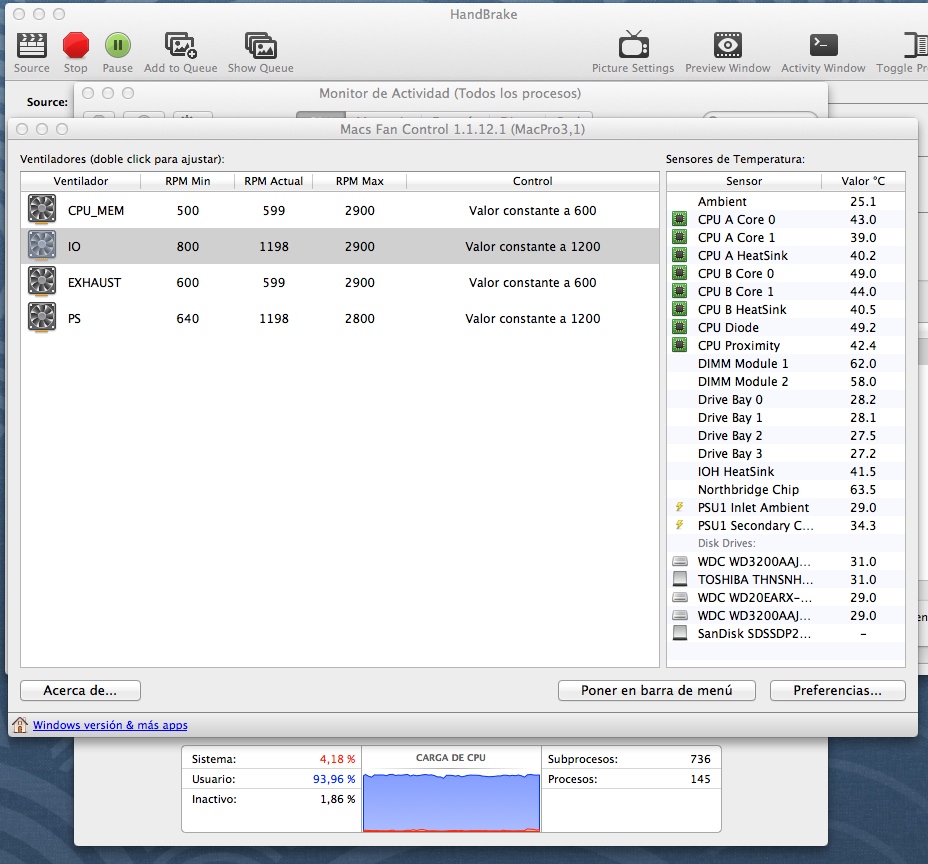Click the Subprocesos count in Monitor de Actividad
The width and height of the screenshot is (928, 864).
(x=700, y=759)
